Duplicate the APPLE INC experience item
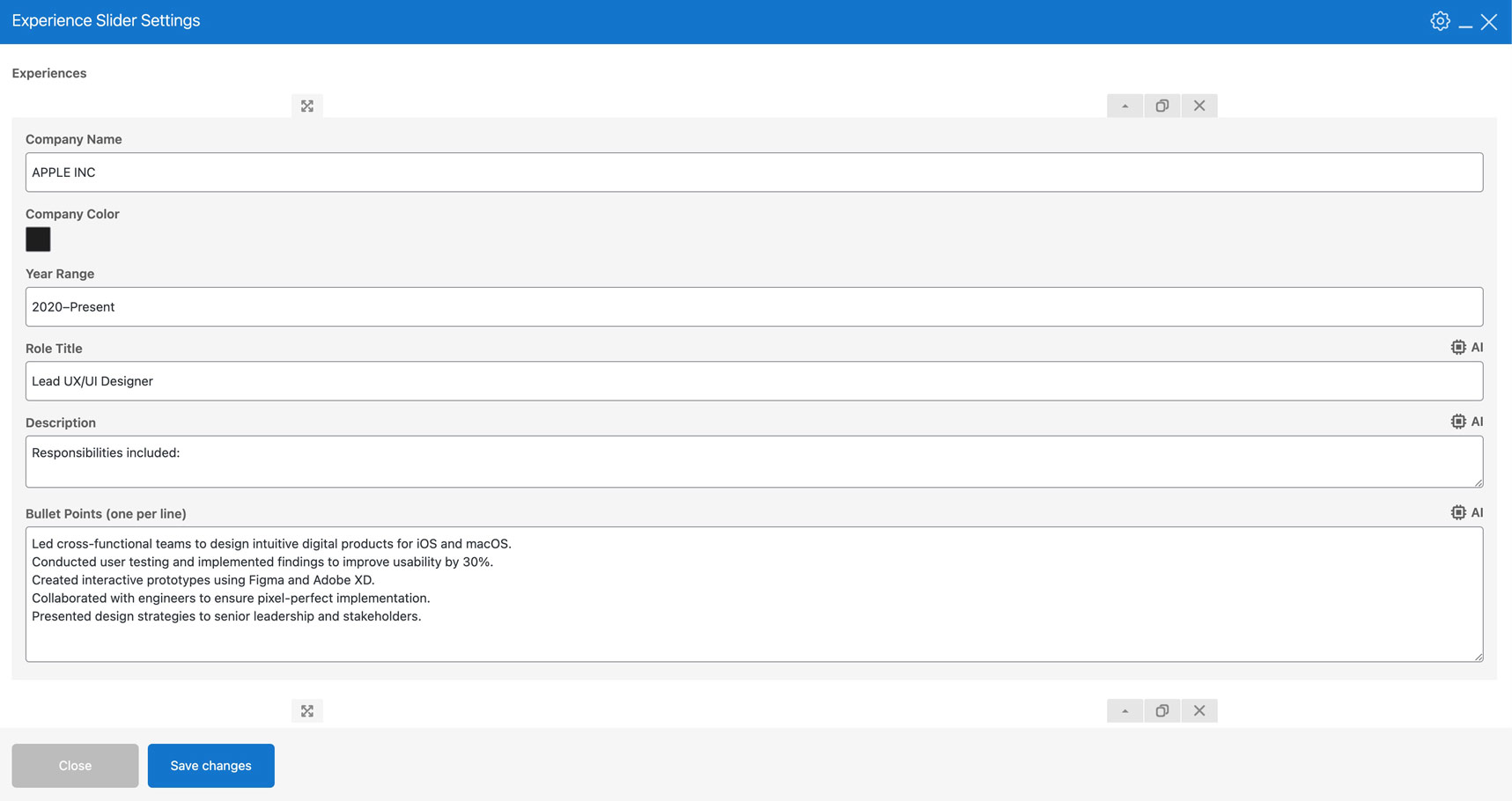The width and height of the screenshot is (1512, 801). [x=1162, y=106]
